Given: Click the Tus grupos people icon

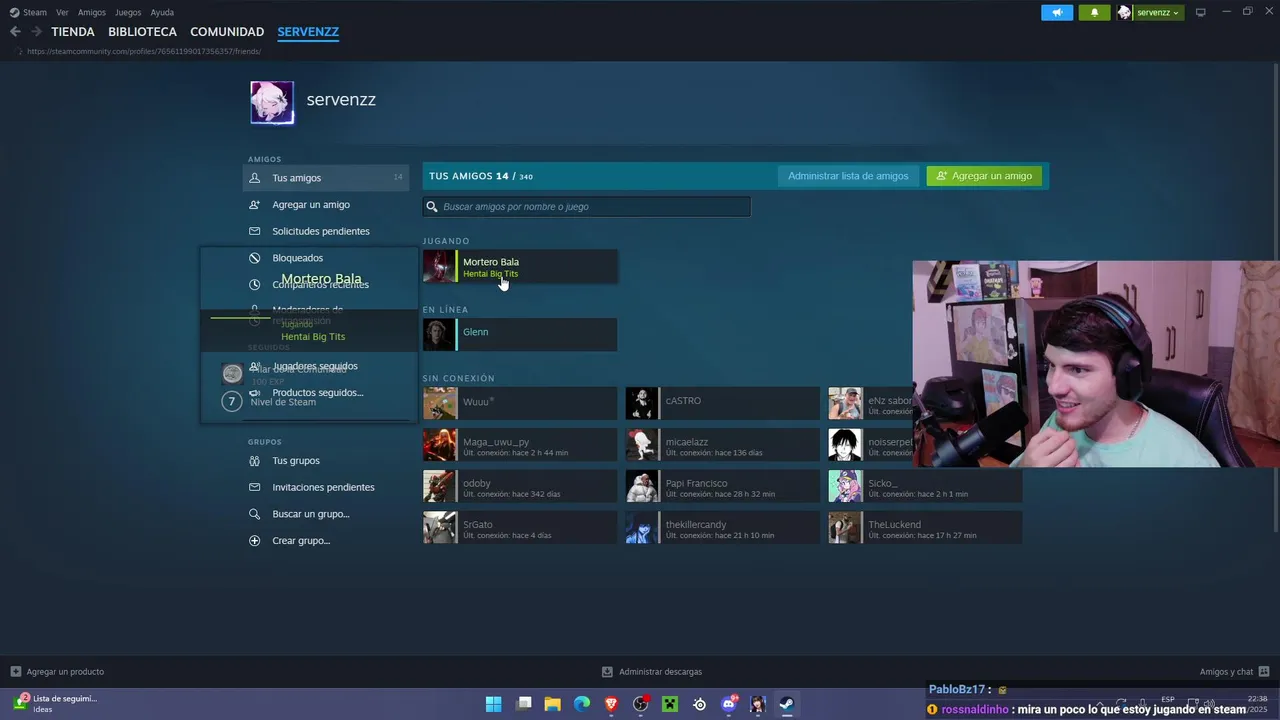Looking at the screenshot, I should pyautogui.click(x=254, y=461).
